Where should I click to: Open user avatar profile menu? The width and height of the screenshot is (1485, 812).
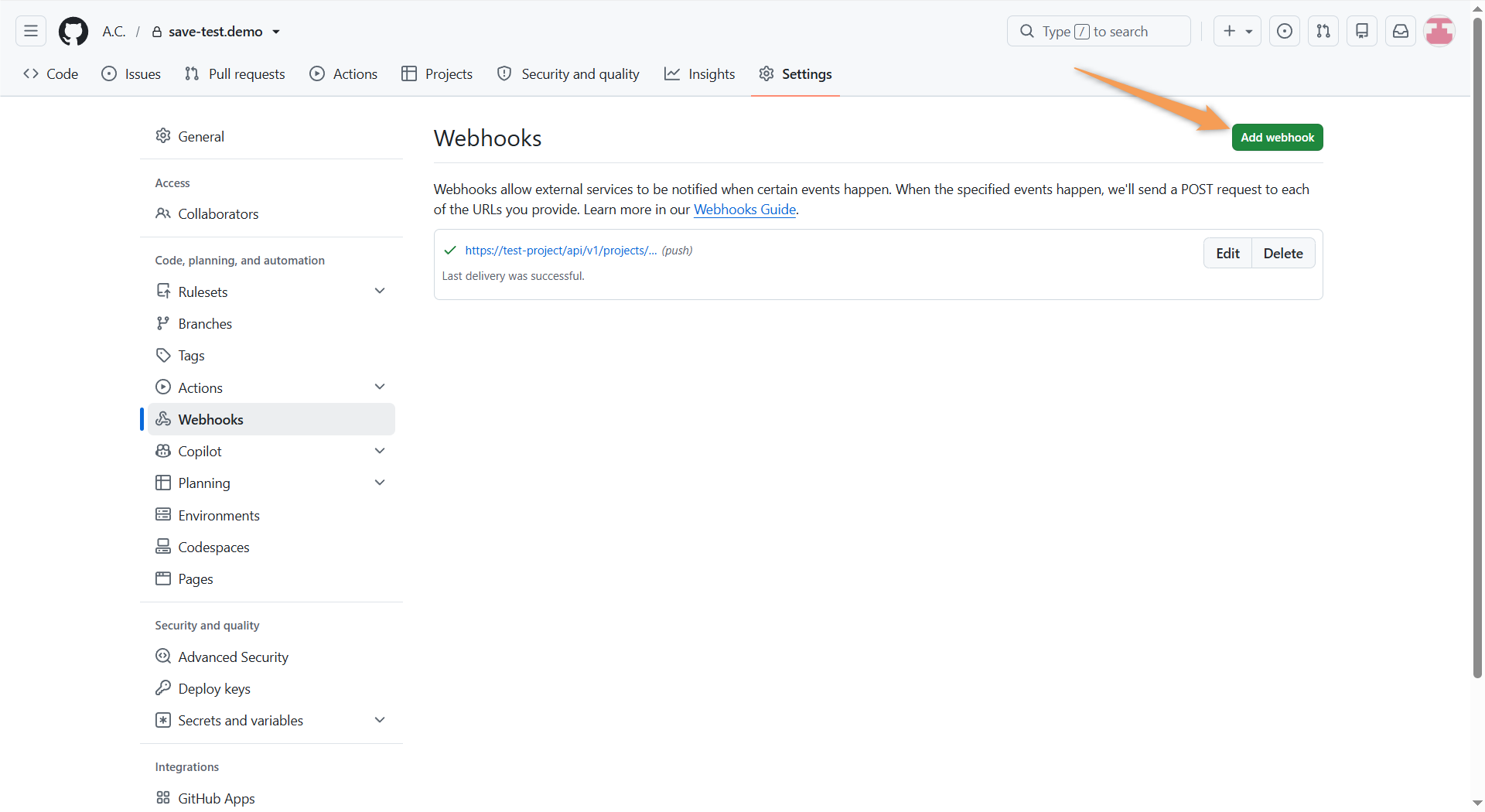pyautogui.click(x=1439, y=31)
